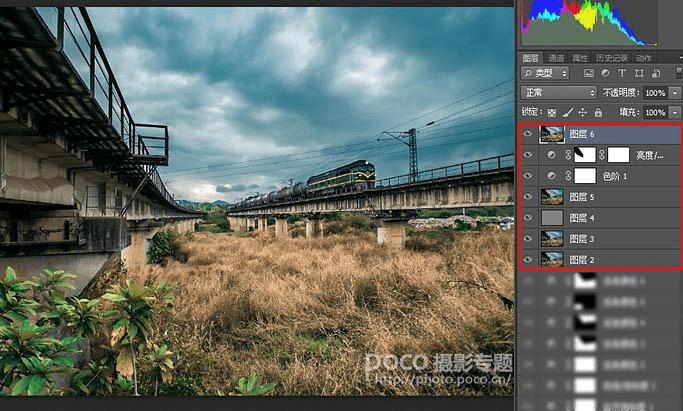
Task: Open the 类型 layer filter dropdown
Action: 545,73
